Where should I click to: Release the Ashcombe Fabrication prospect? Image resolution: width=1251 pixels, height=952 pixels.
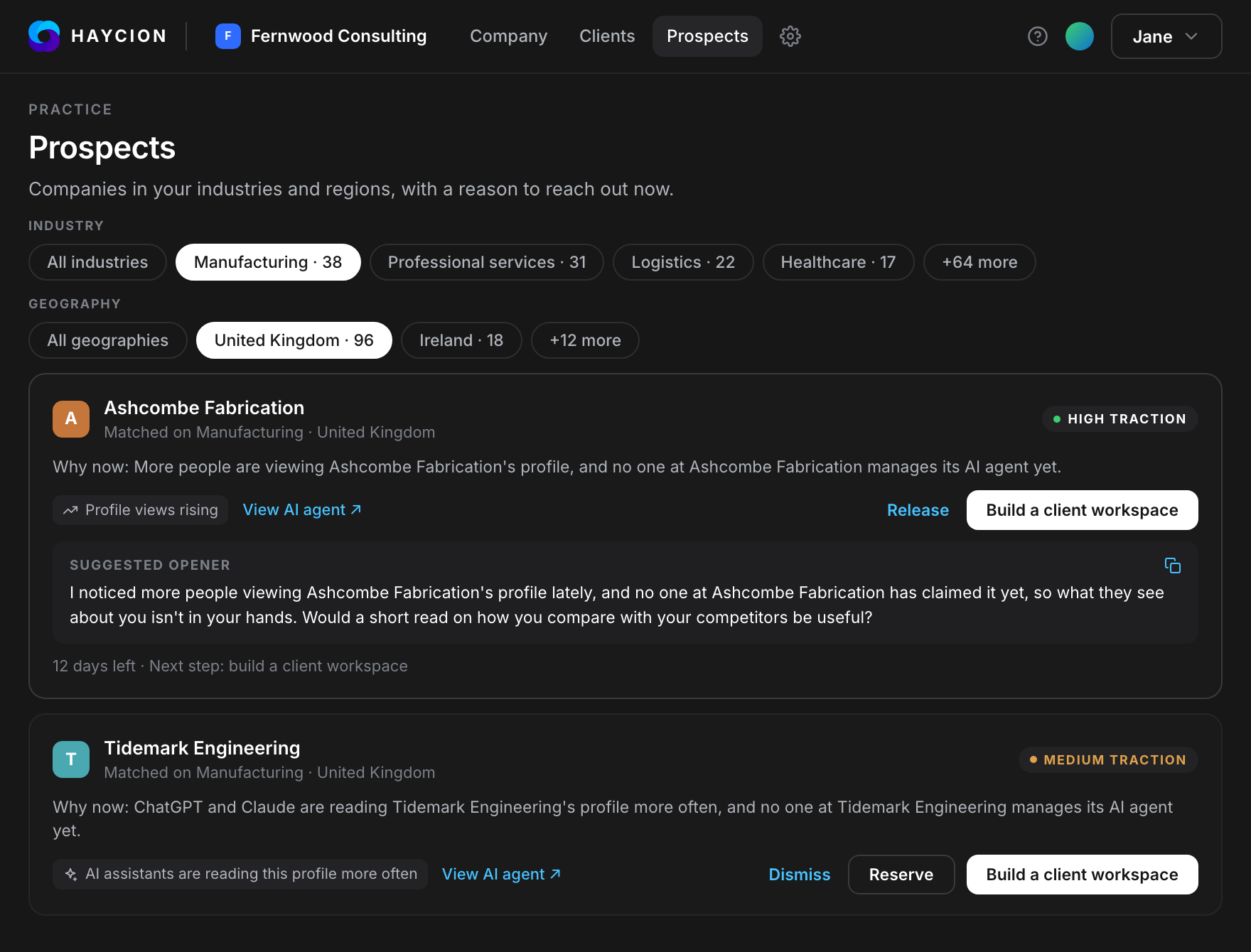tap(918, 510)
